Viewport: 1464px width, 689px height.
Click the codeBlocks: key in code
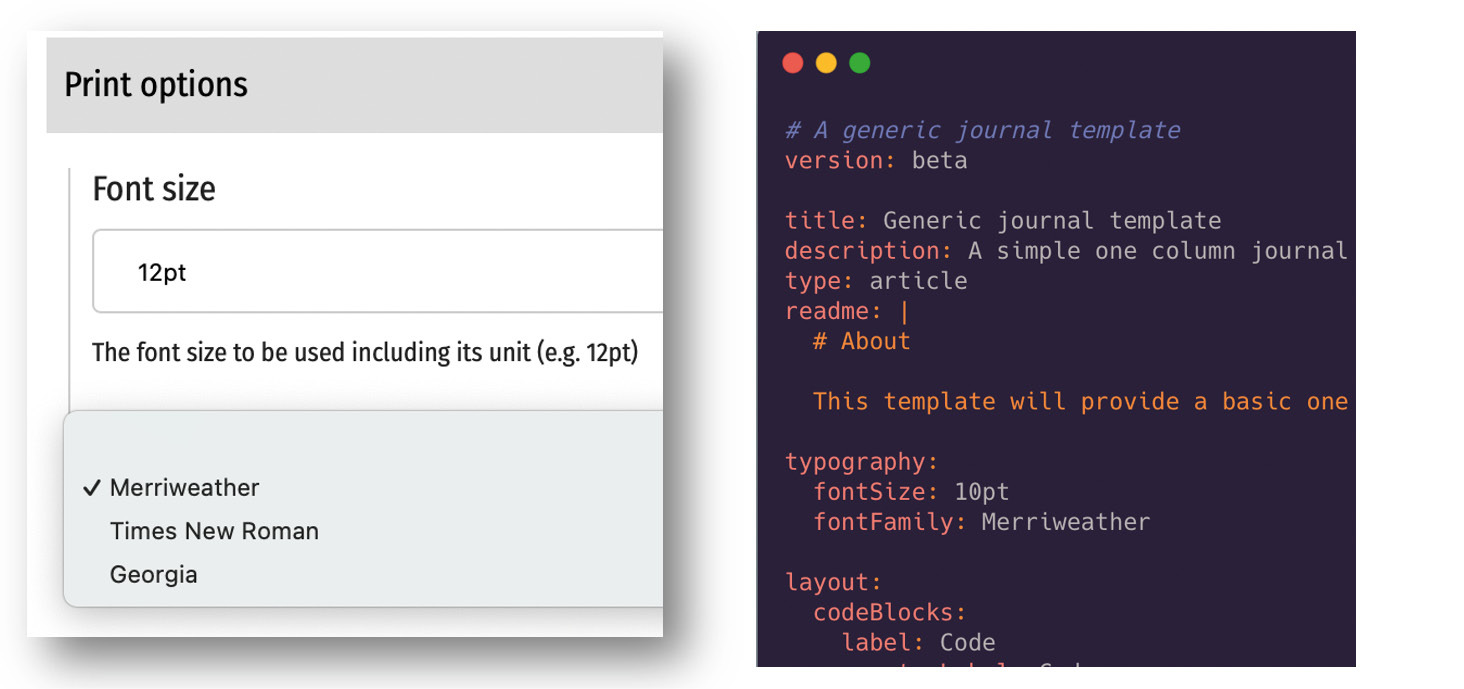(890, 612)
